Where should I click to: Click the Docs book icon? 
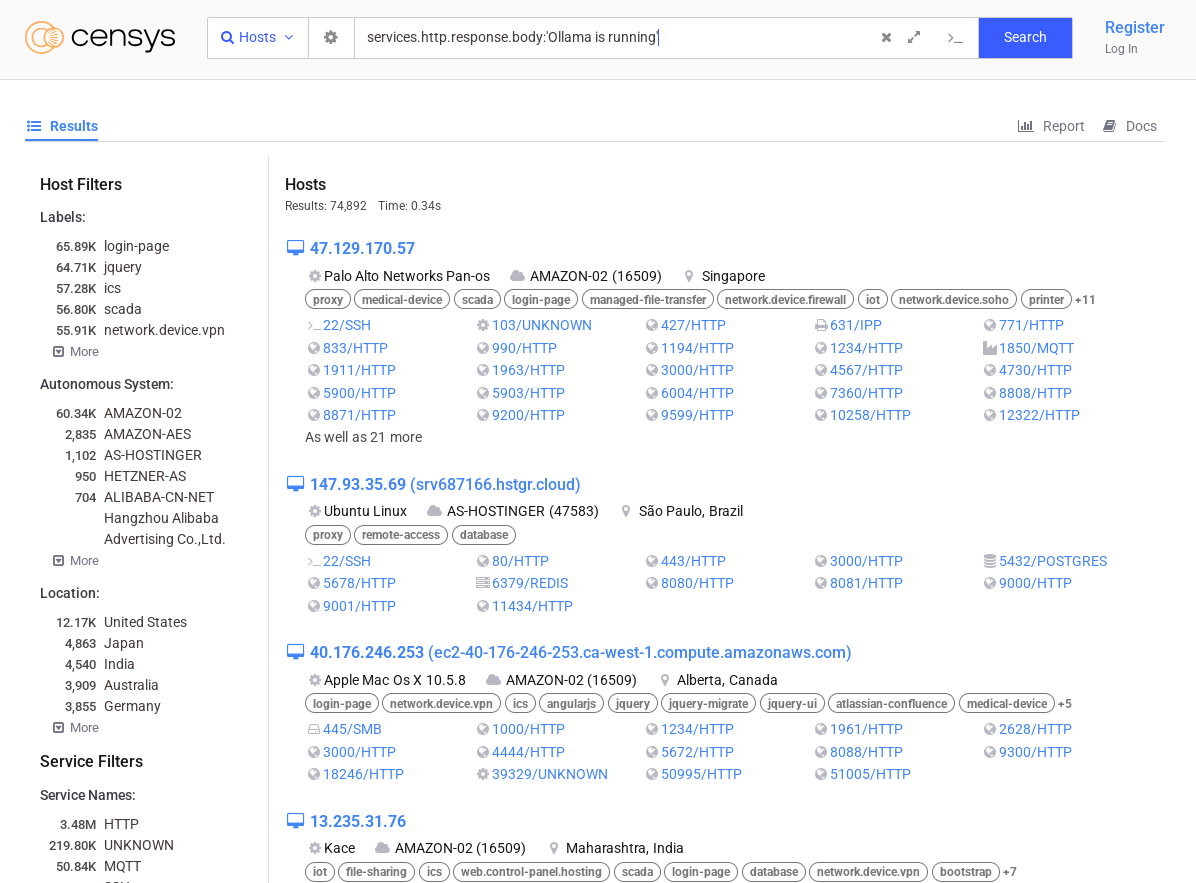coord(1109,126)
